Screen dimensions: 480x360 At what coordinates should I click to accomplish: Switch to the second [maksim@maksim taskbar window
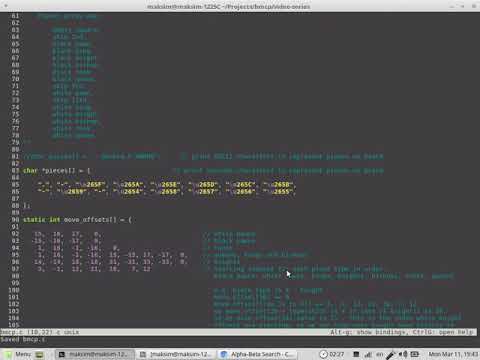pyautogui.click(x=176, y=354)
